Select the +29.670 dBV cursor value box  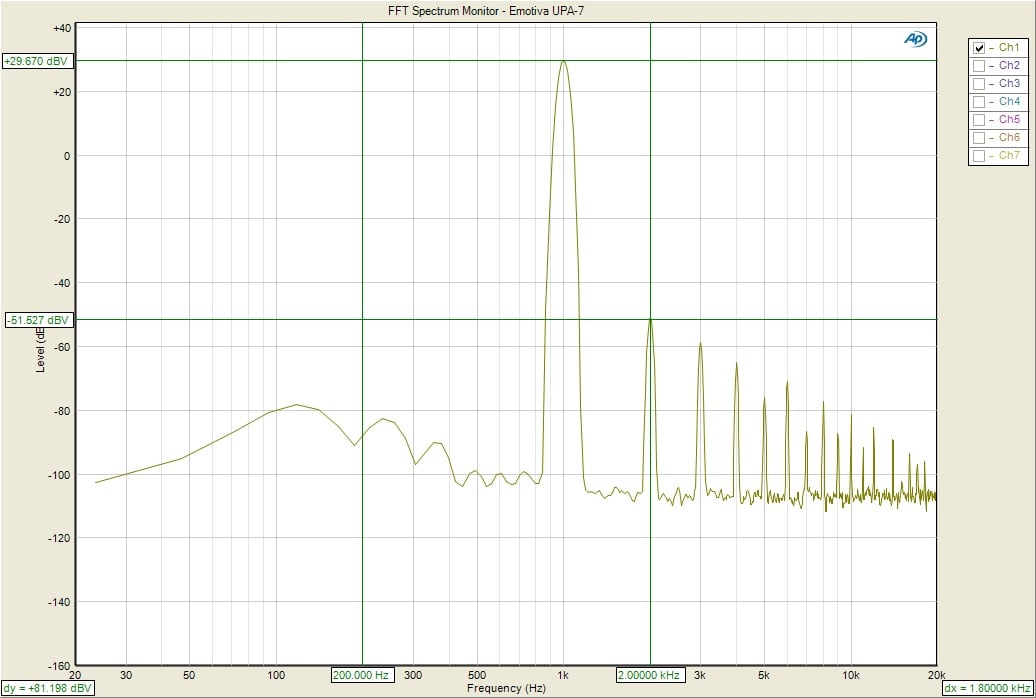tap(37, 61)
